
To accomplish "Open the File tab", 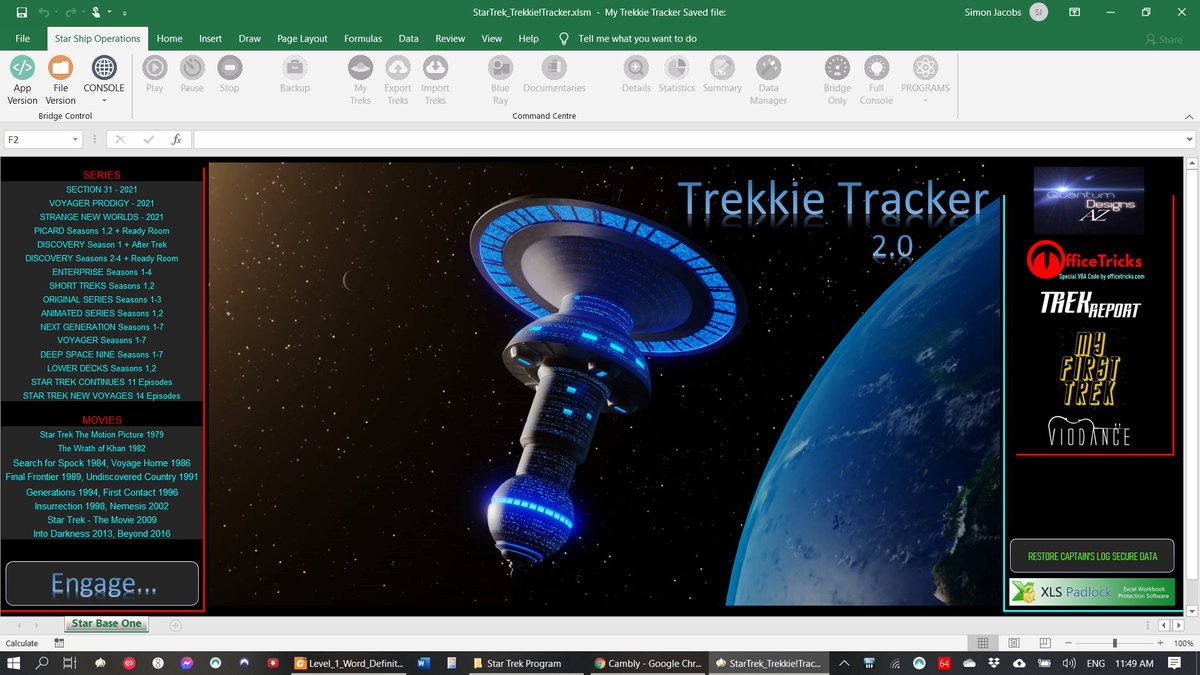I will 22,38.
